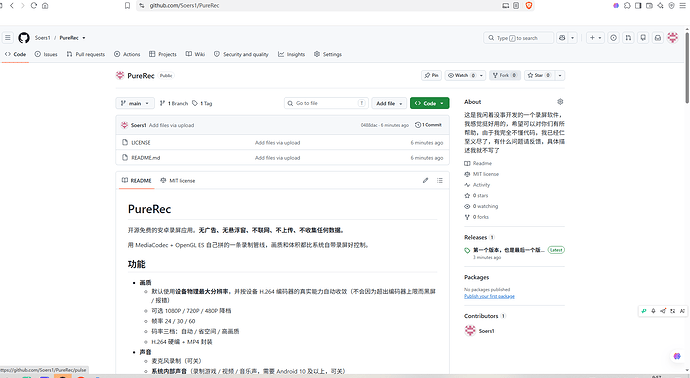Click the Type / to search box
The image size is (690, 378).
518,38
